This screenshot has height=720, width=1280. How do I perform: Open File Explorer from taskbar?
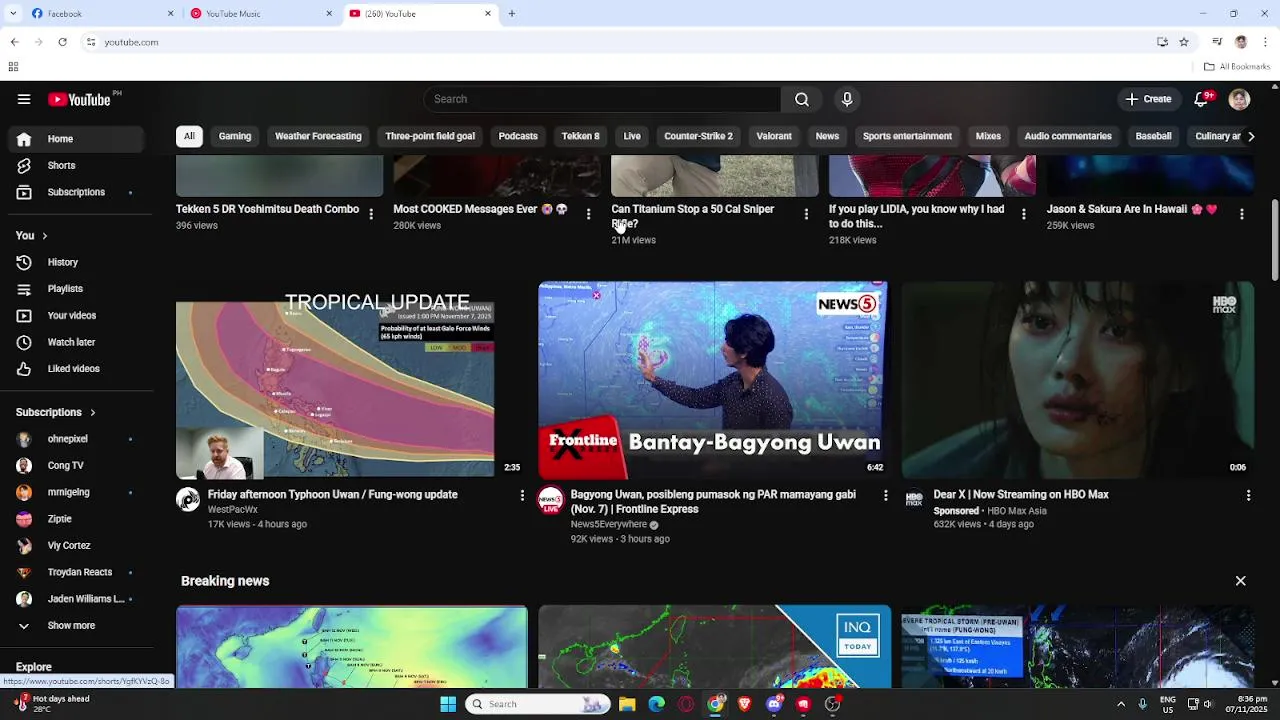[627, 704]
